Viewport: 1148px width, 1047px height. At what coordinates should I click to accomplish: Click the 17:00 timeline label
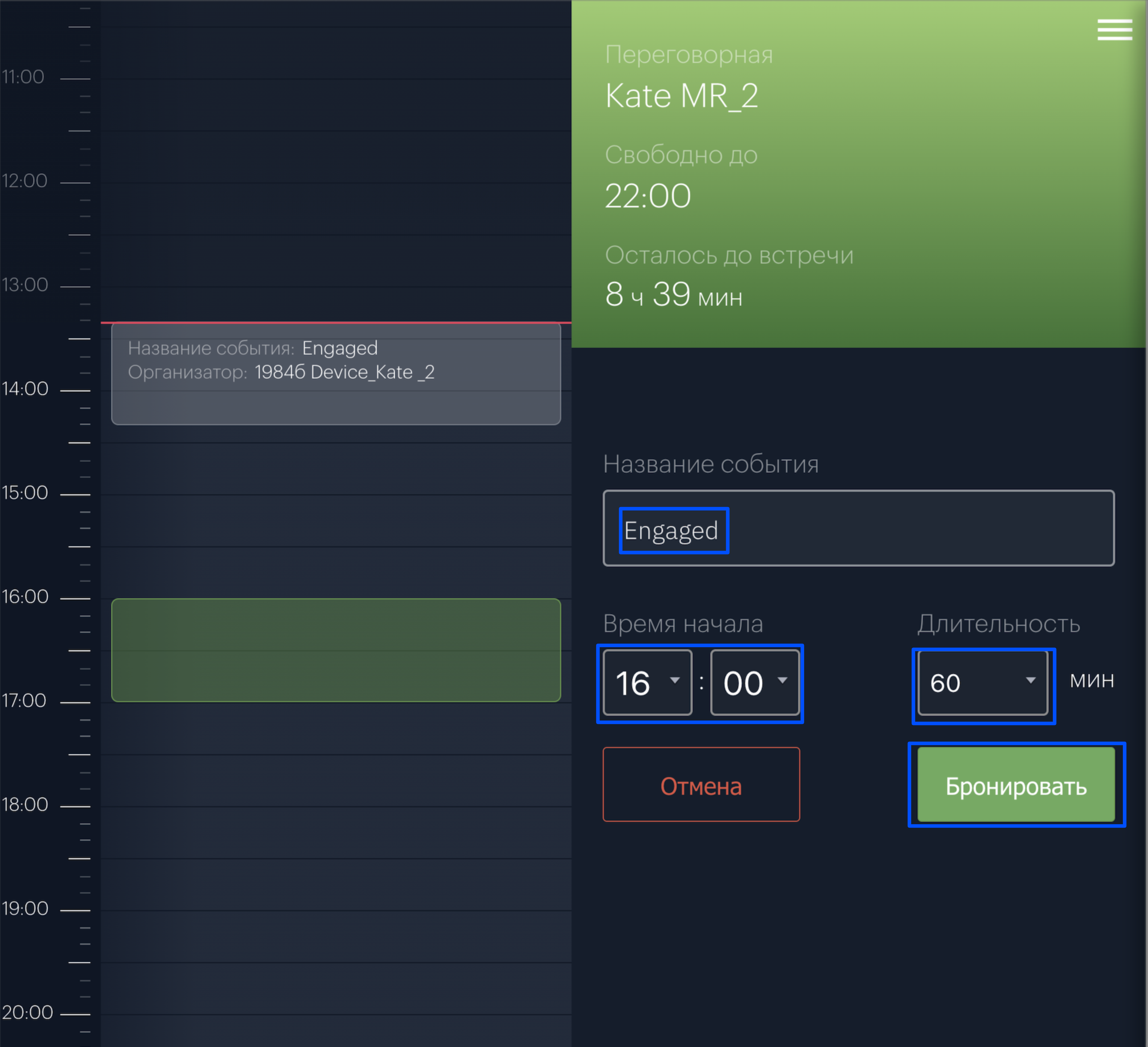[24, 701]
